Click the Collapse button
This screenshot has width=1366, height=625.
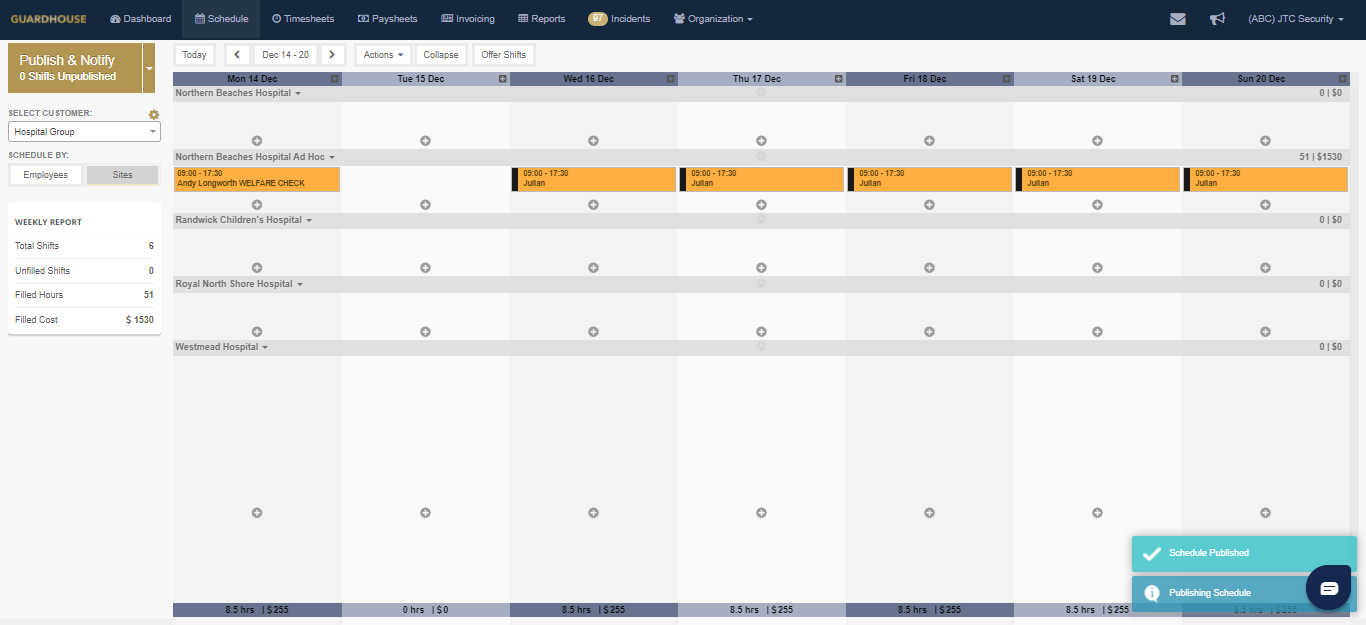tap(441, 55)
